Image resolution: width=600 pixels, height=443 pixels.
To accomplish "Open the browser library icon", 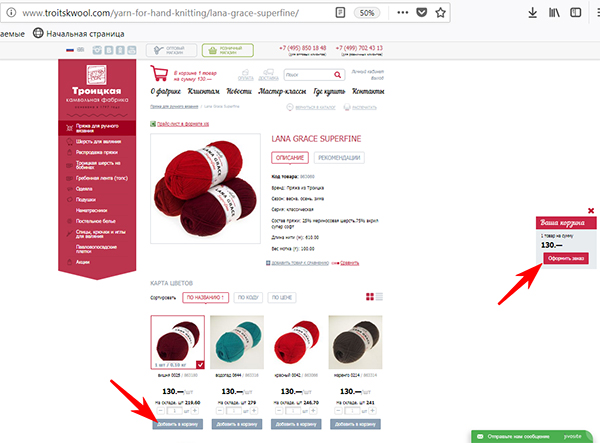I will (x=554, y=13).
